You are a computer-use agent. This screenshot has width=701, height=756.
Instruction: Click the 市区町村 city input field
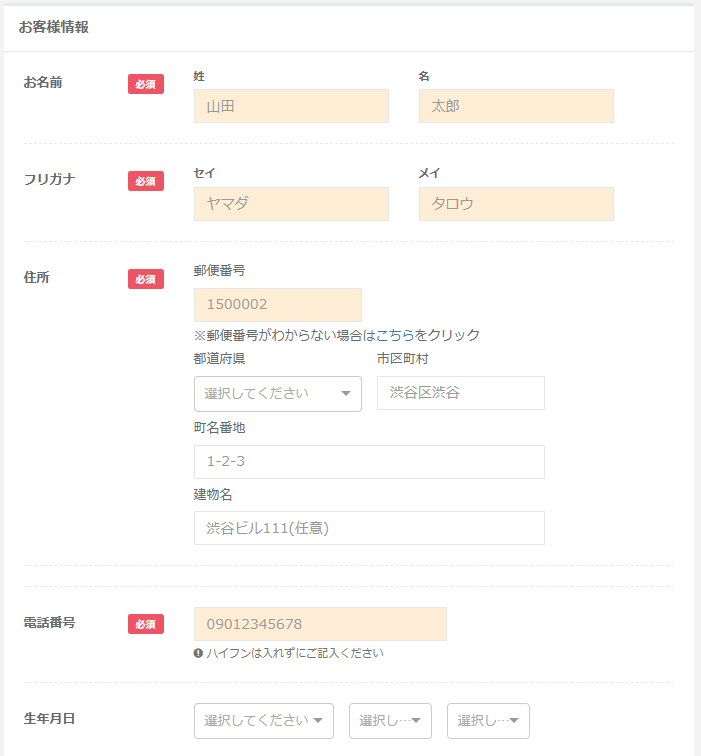[x=461, y=393]
